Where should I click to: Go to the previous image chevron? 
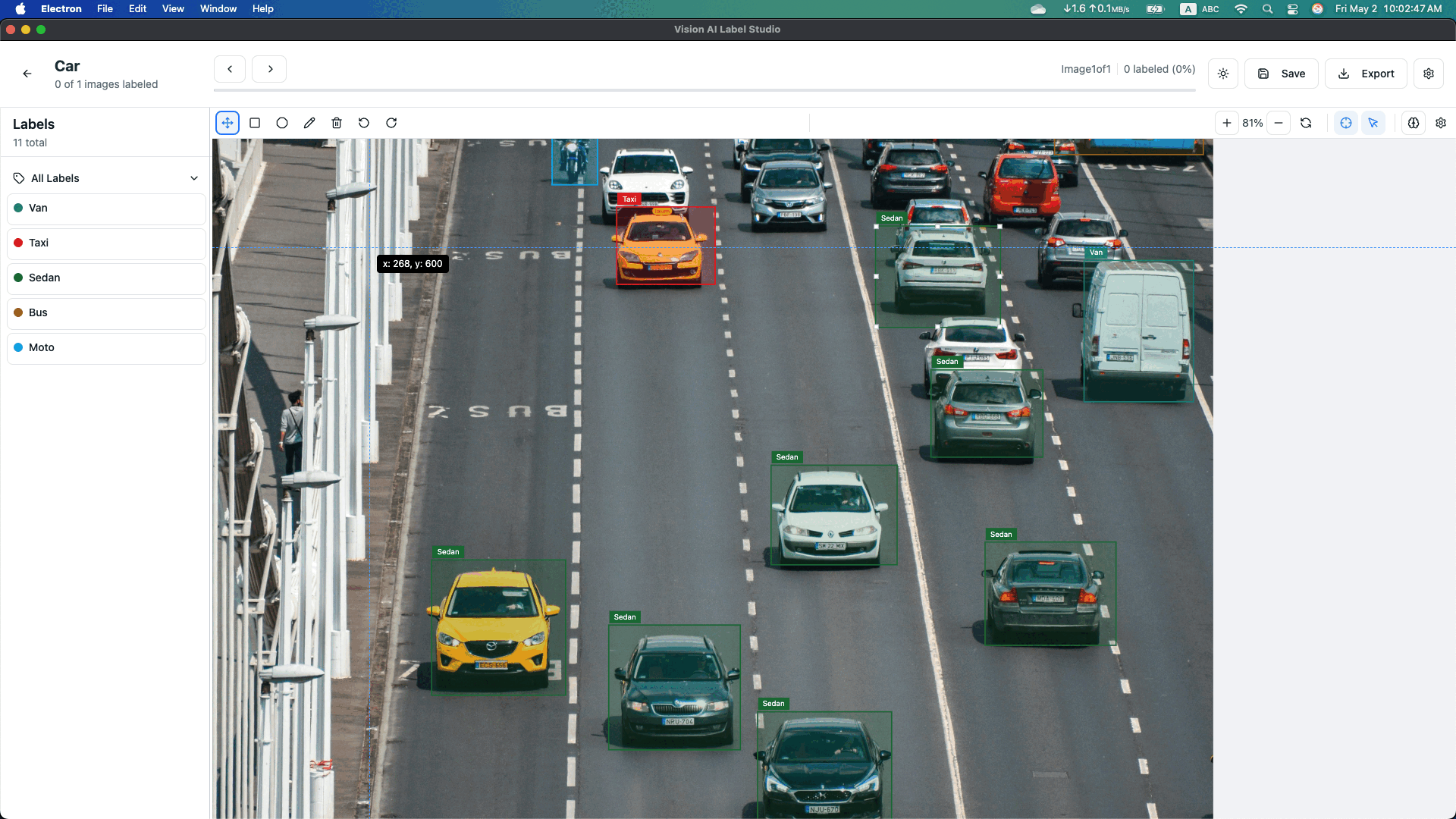click(x=230, y=69)
